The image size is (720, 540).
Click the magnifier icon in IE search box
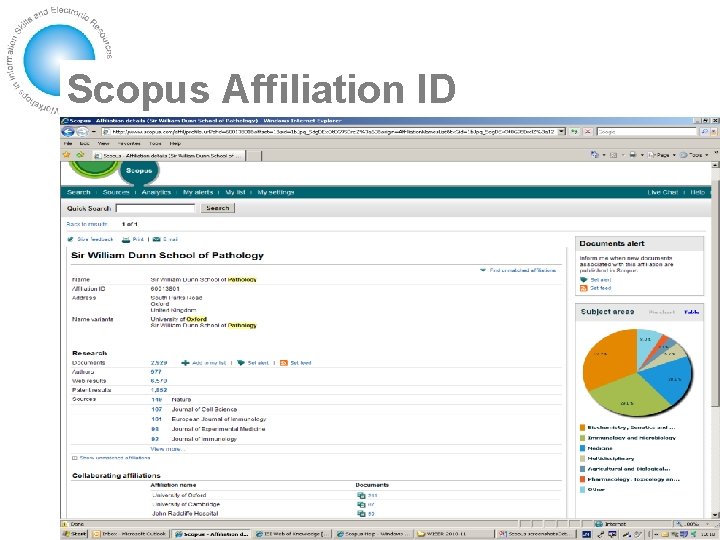[704, 132]
